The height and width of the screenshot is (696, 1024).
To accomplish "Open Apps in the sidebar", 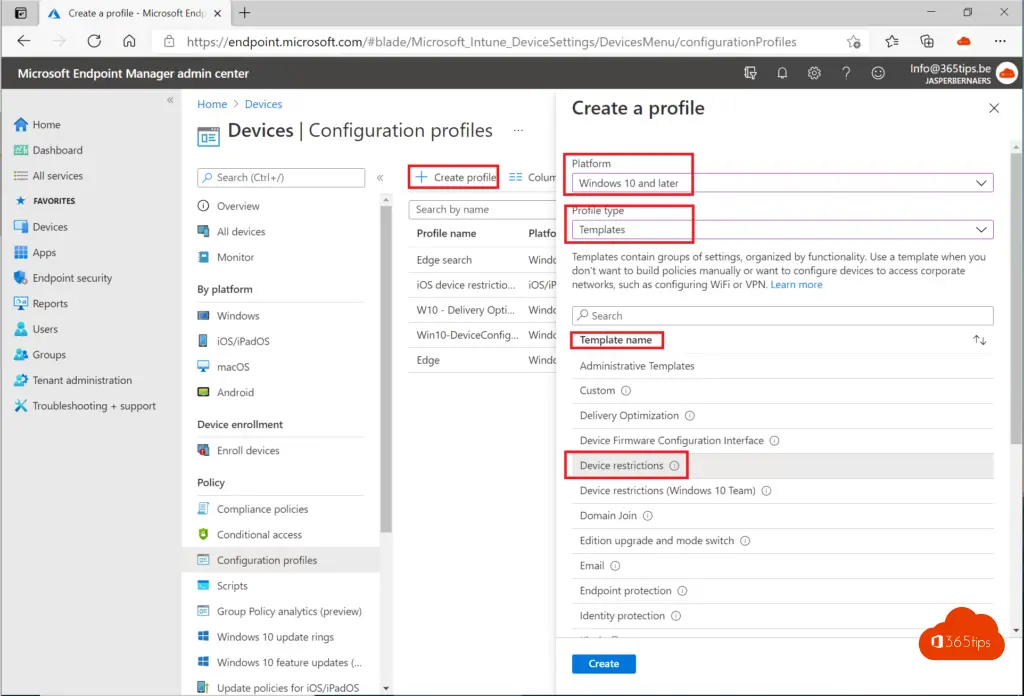I will pyautogui.click(x=44, y=252).
